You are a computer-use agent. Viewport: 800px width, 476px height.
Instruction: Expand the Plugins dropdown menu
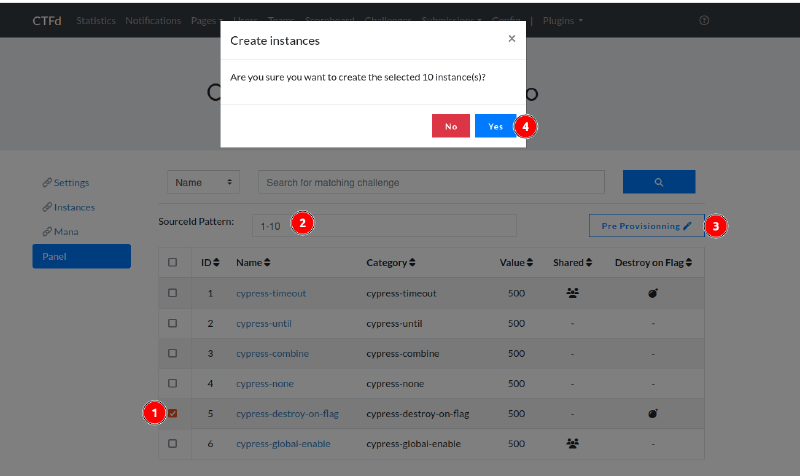pos(562,20)
